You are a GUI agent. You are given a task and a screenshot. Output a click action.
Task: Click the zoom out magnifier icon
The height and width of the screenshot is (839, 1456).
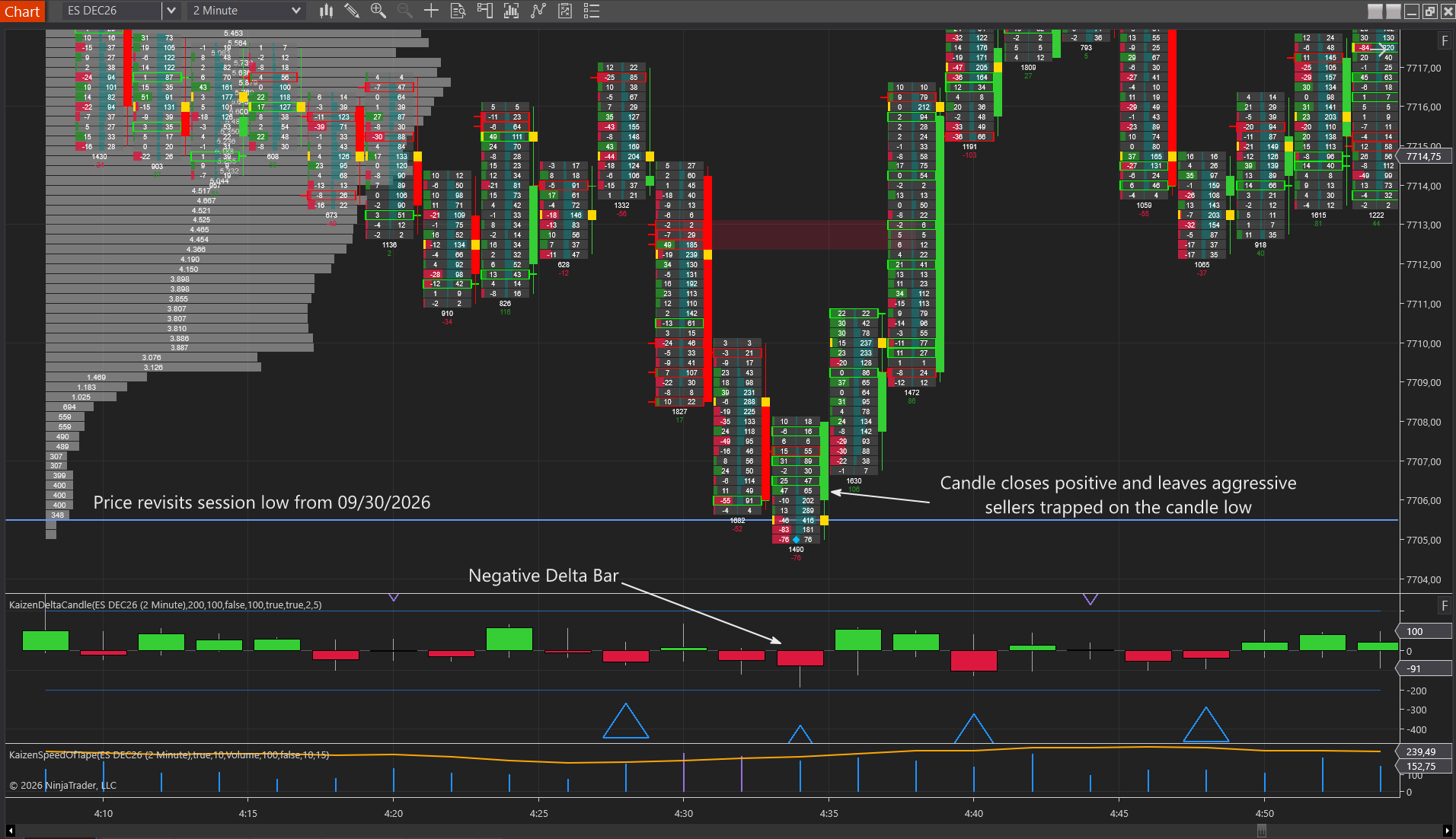coord(404,11)
